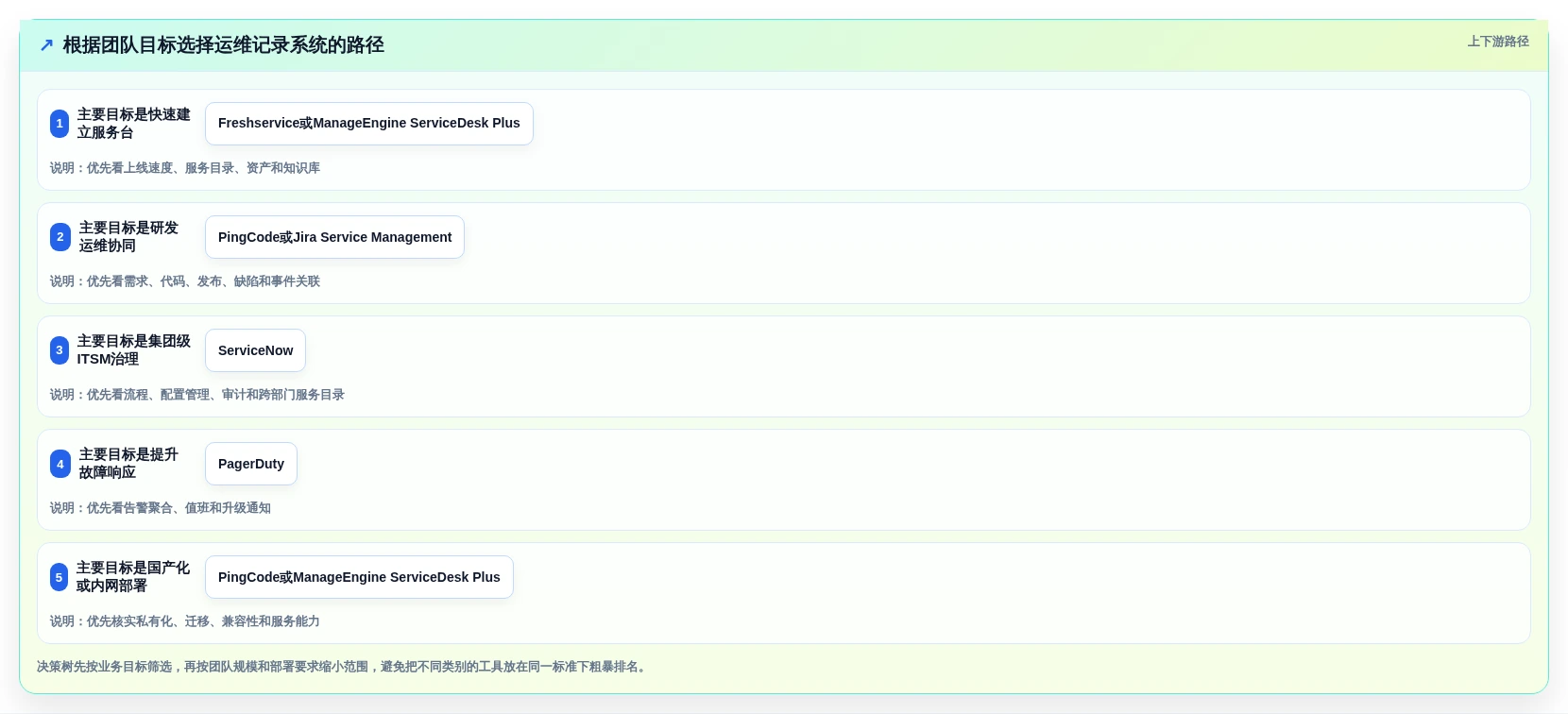1568x714 pixels.
Task: Click the note 优先看上线速度、服务目录、资产和知识库
Action: point(185,168)
